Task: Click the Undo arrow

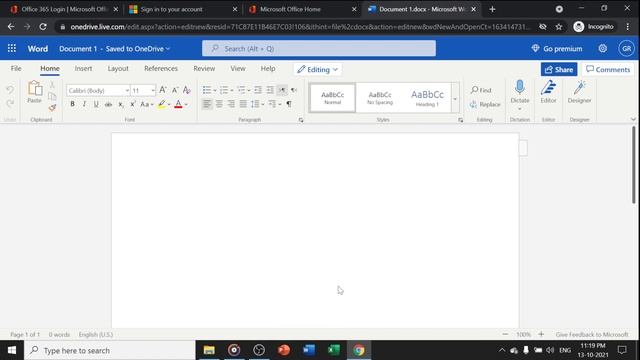Action: coord(10,90)
